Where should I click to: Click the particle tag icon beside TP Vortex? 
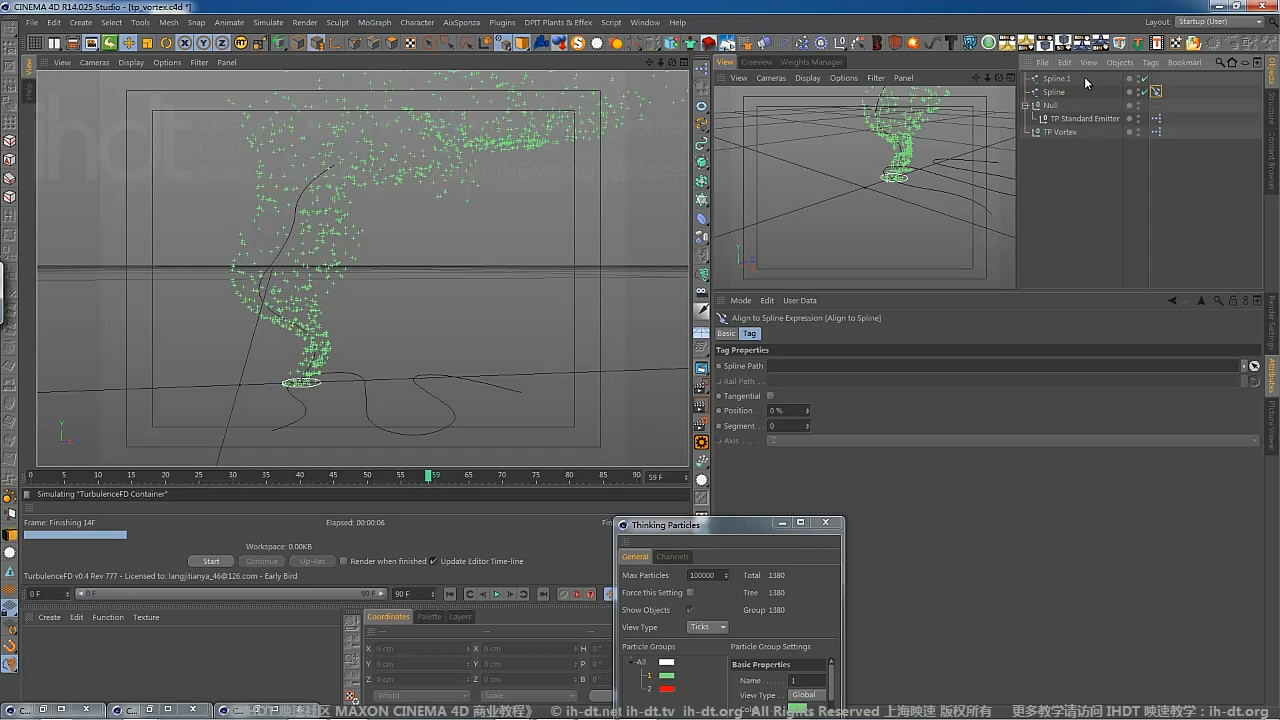coord(1157,132)
